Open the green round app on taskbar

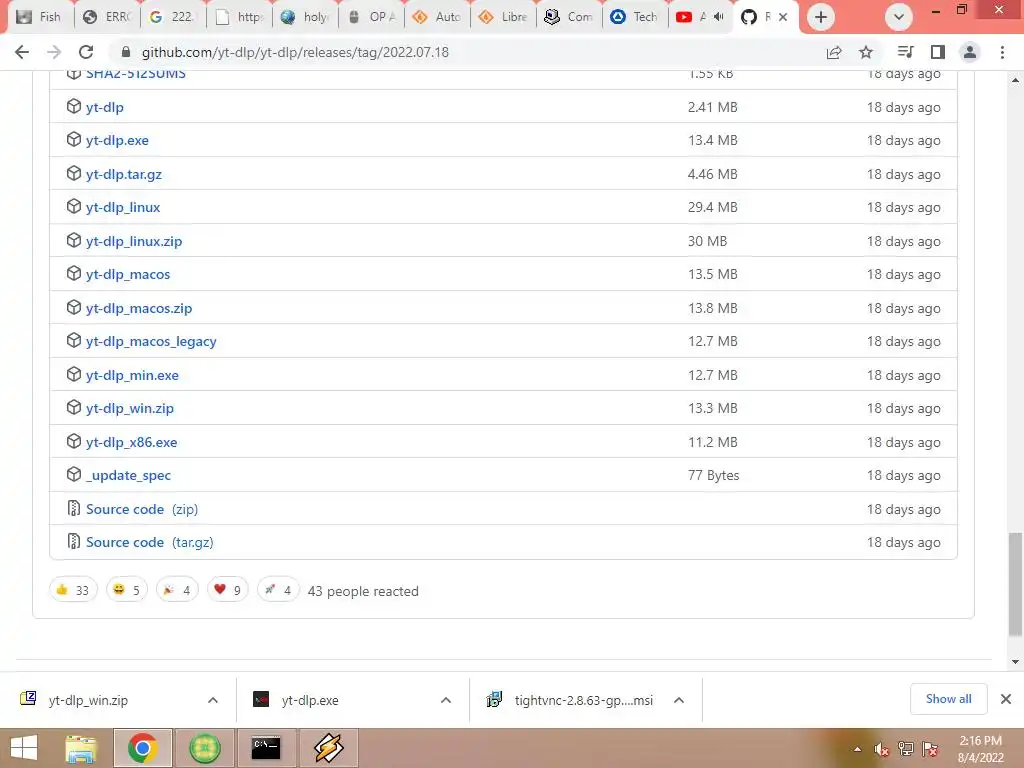(204, 748)
